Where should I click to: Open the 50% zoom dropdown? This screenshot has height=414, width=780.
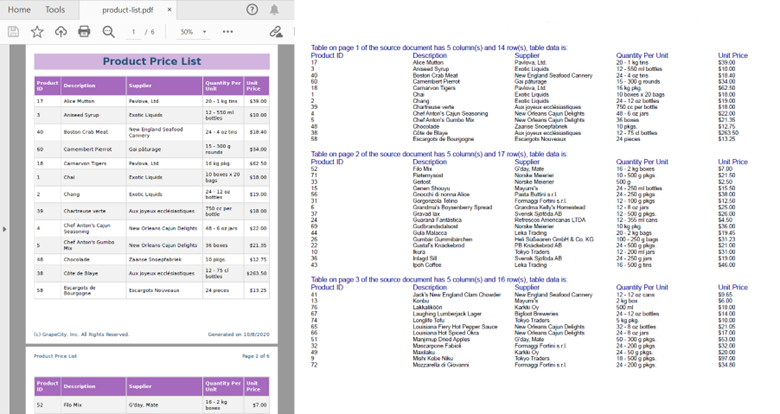point(193,32)
